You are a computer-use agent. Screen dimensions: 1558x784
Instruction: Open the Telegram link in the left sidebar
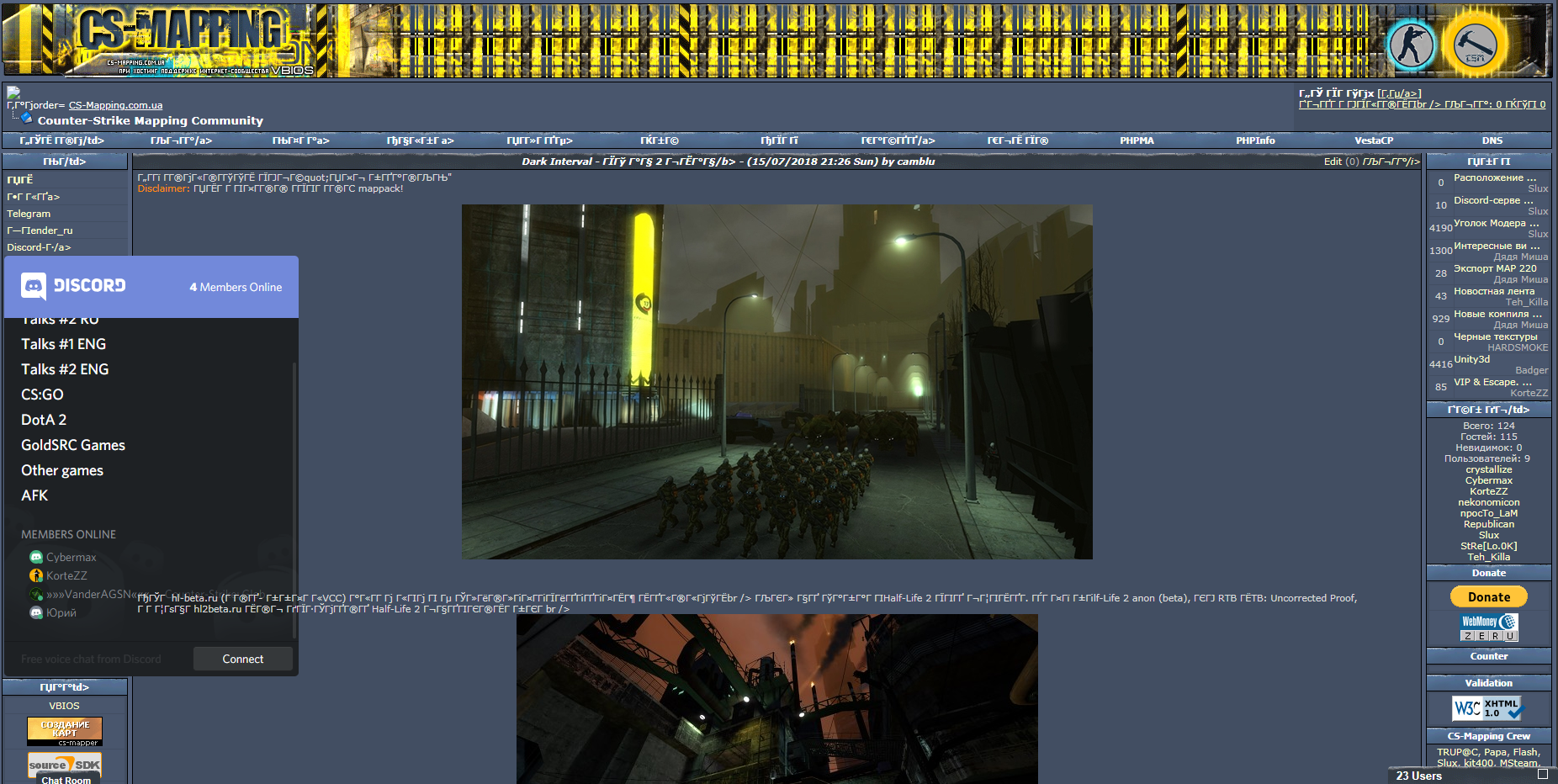click(29, 214)
